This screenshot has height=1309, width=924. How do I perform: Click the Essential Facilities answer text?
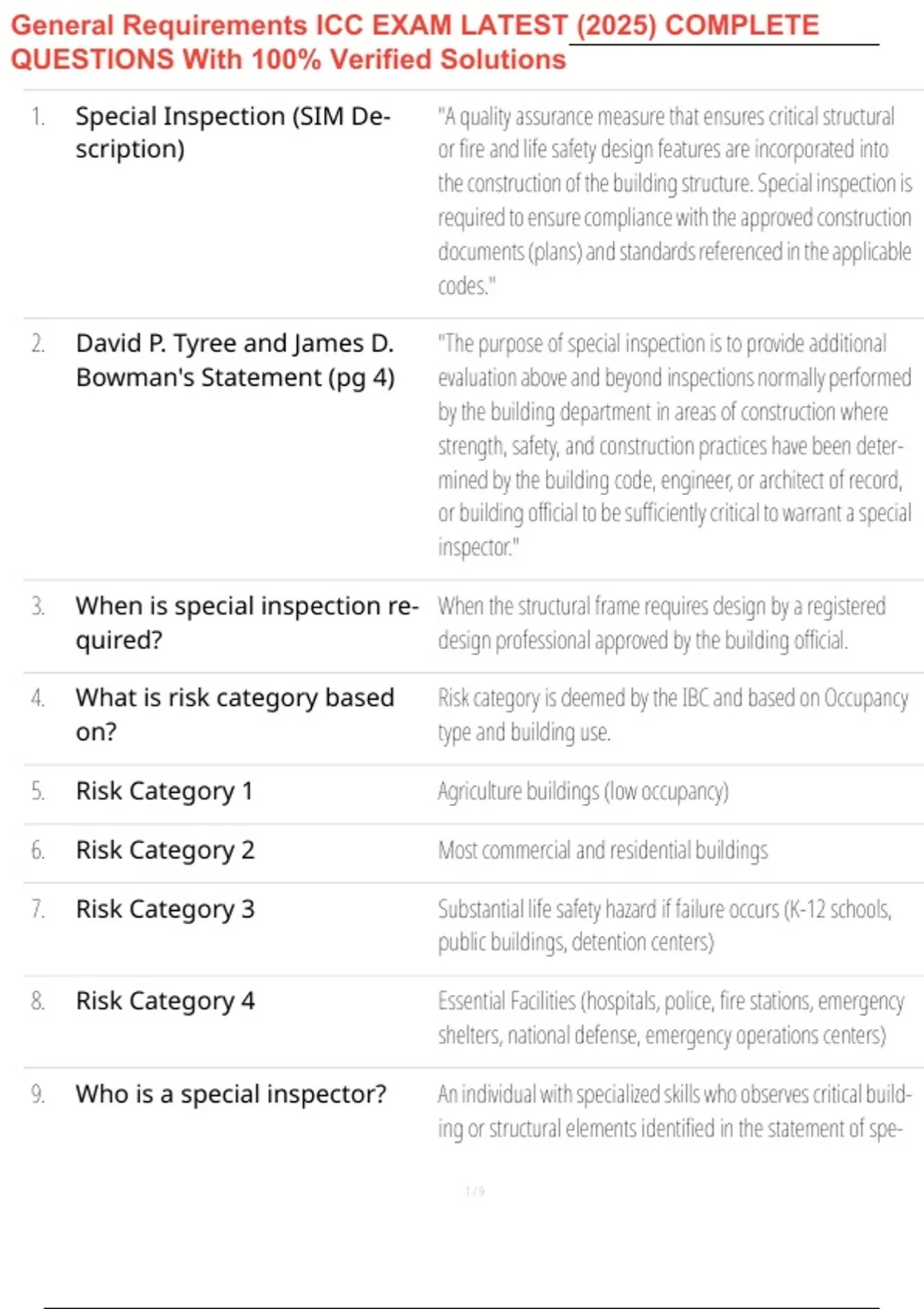[670, 1018]
